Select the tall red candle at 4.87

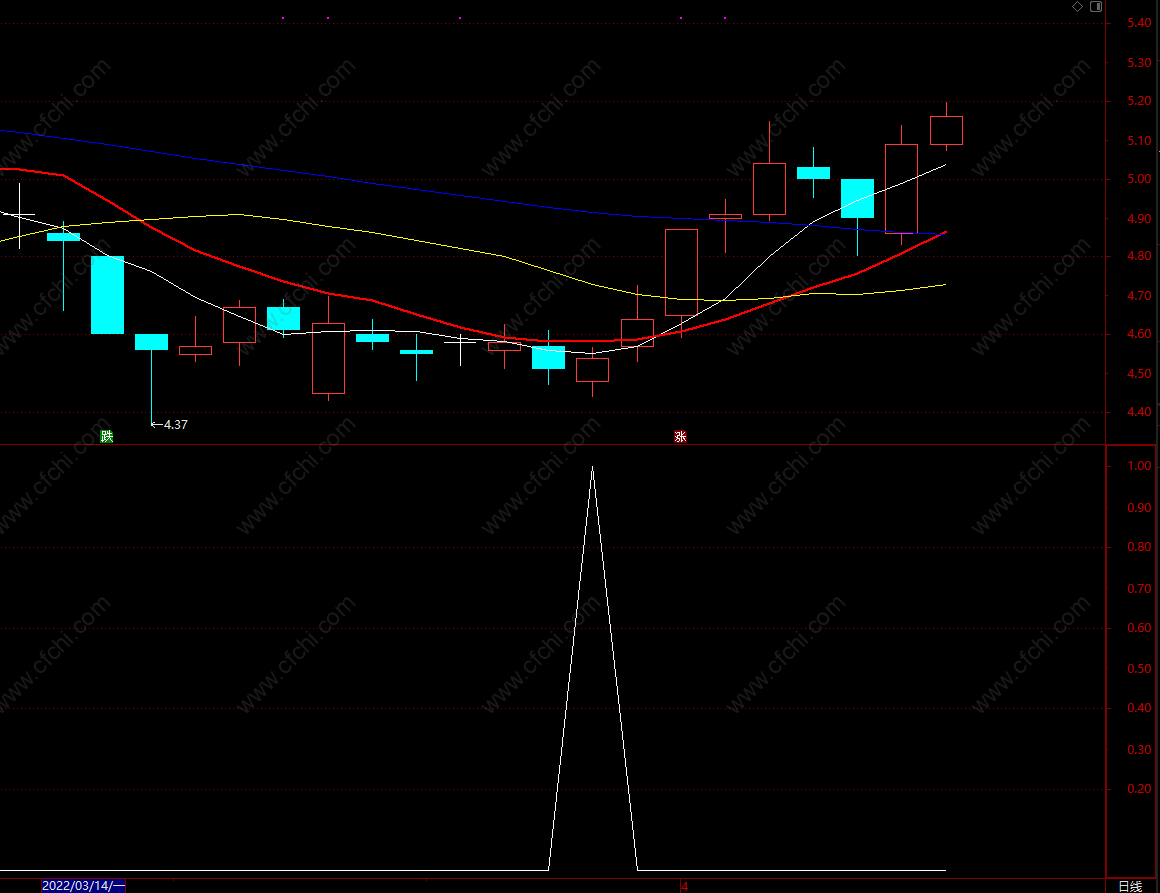point(681,272)
